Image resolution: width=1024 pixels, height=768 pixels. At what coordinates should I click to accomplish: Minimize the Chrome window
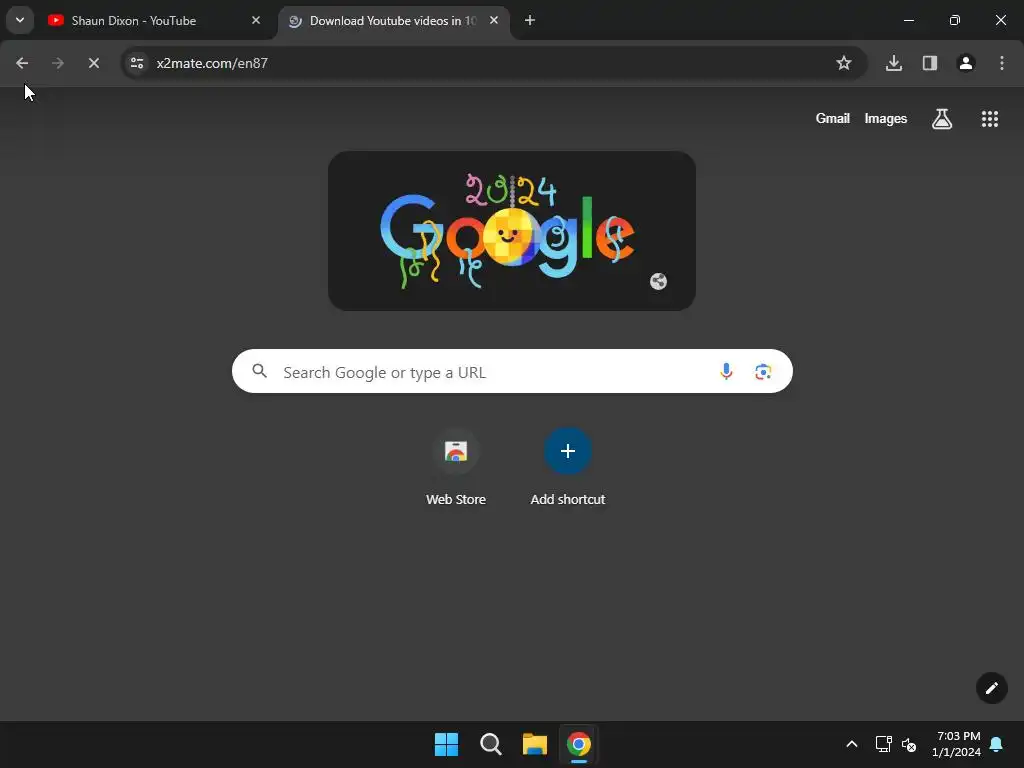(x=908, y=20)
